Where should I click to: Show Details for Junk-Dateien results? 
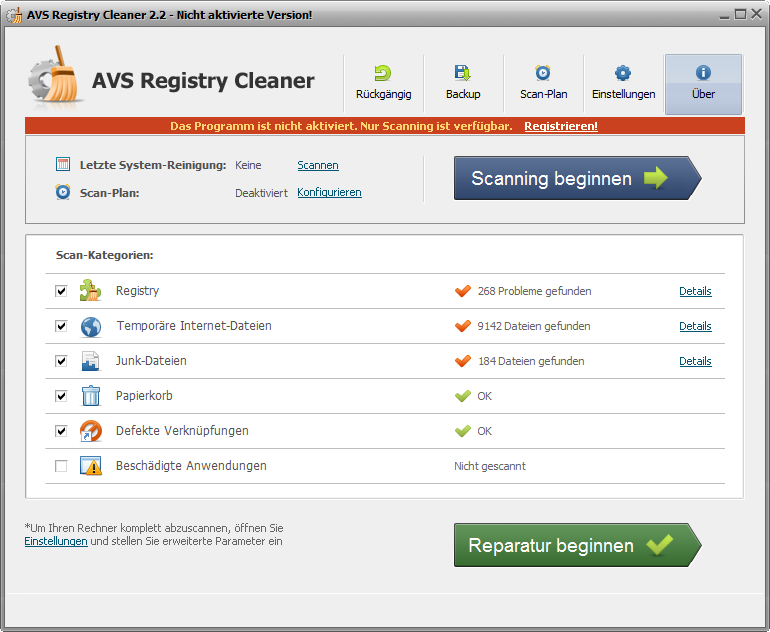pyautogui.click(x=695, y=361)
